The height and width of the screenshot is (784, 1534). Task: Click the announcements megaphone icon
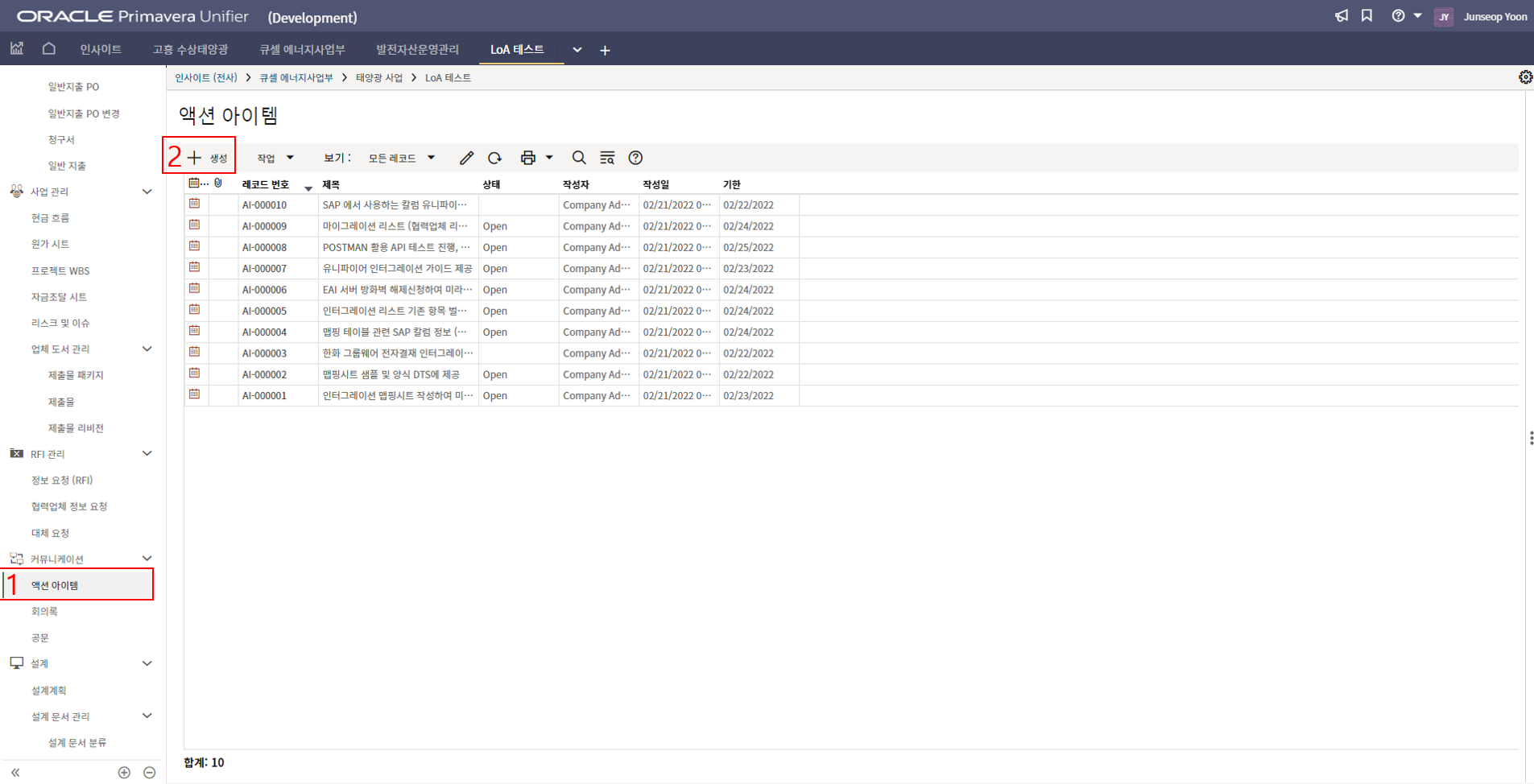1341,16
